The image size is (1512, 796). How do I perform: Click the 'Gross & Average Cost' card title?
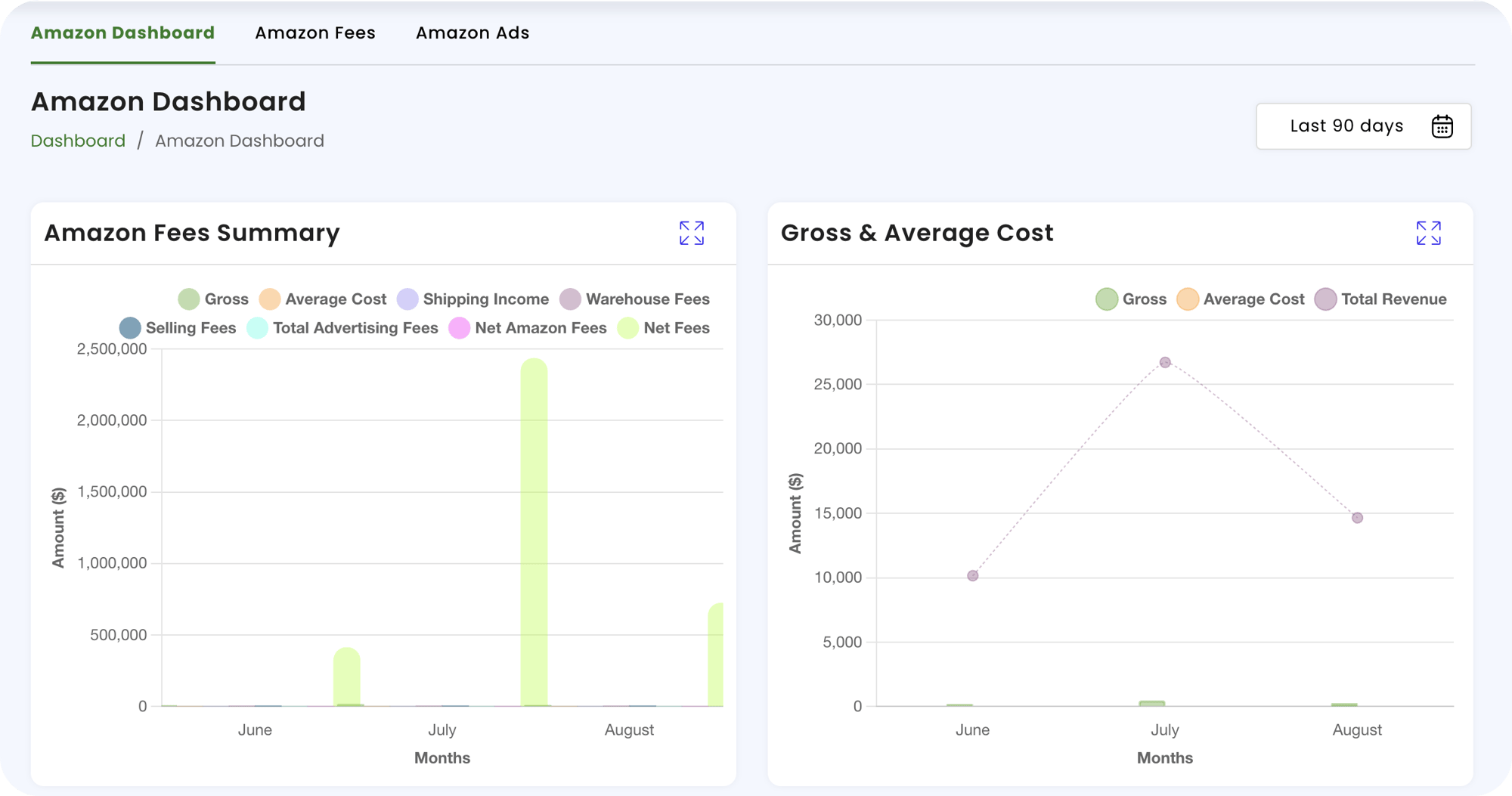point(917,233)
